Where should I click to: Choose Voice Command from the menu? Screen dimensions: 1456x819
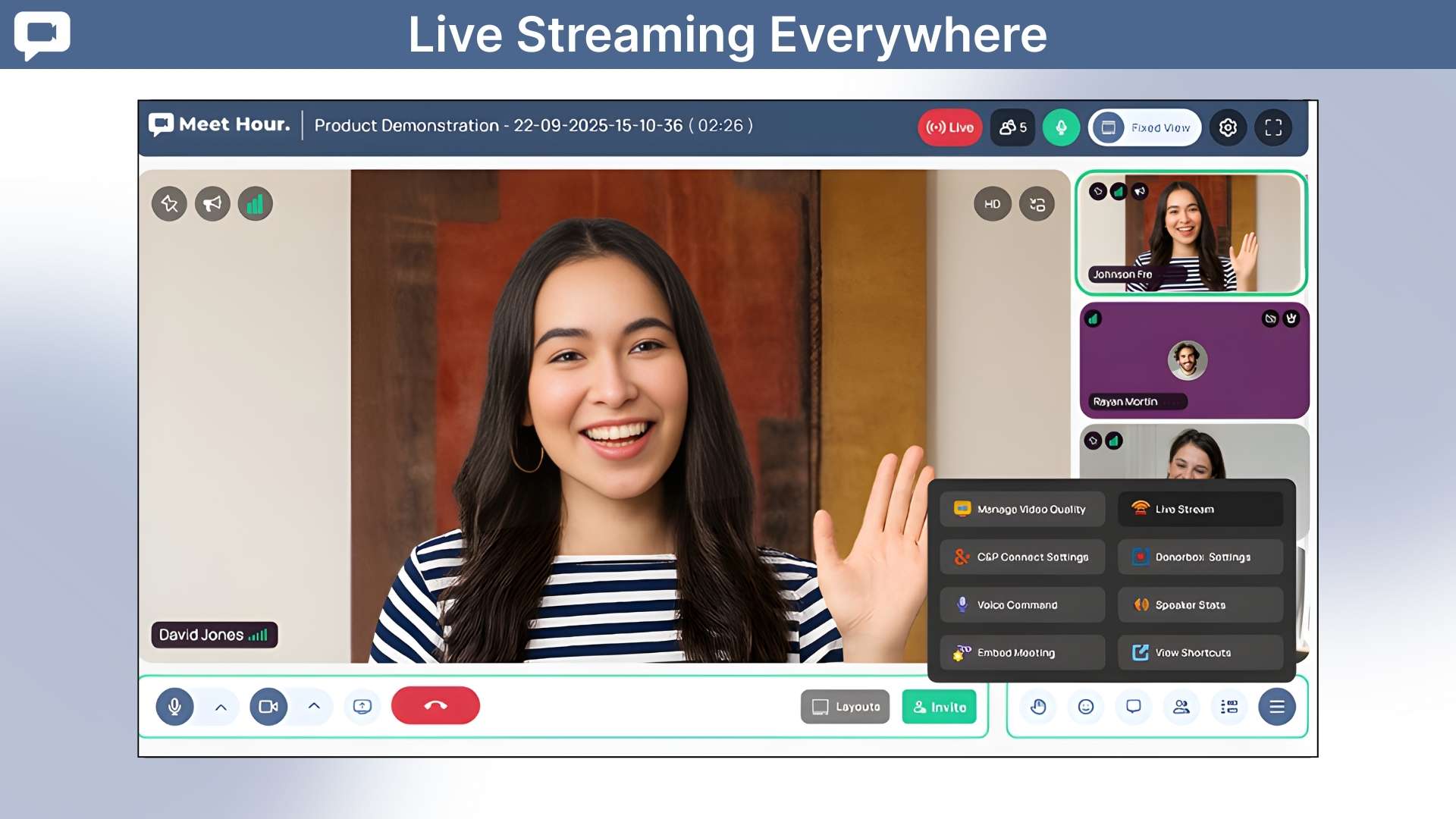point(1021,604)
